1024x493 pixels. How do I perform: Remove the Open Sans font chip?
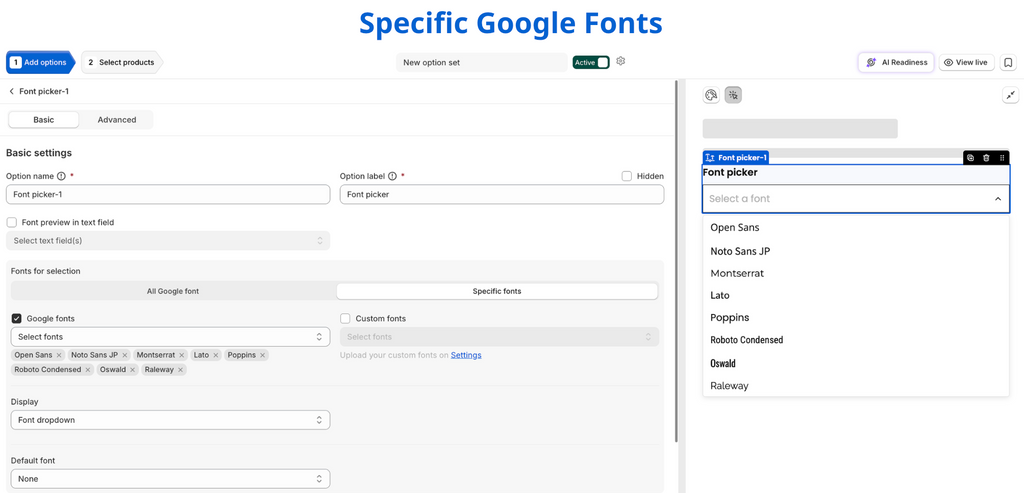[x=59, y=355]
